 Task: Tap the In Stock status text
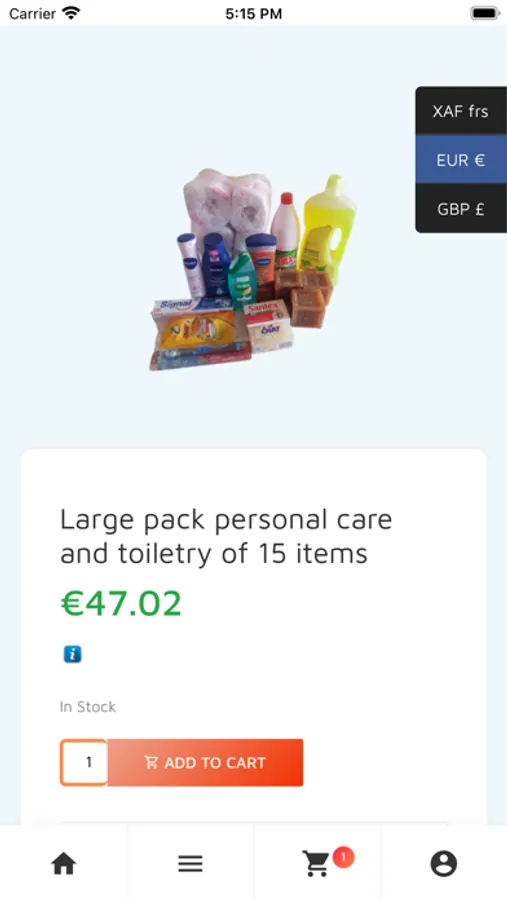pyautogui.click(x=88, y=707)
